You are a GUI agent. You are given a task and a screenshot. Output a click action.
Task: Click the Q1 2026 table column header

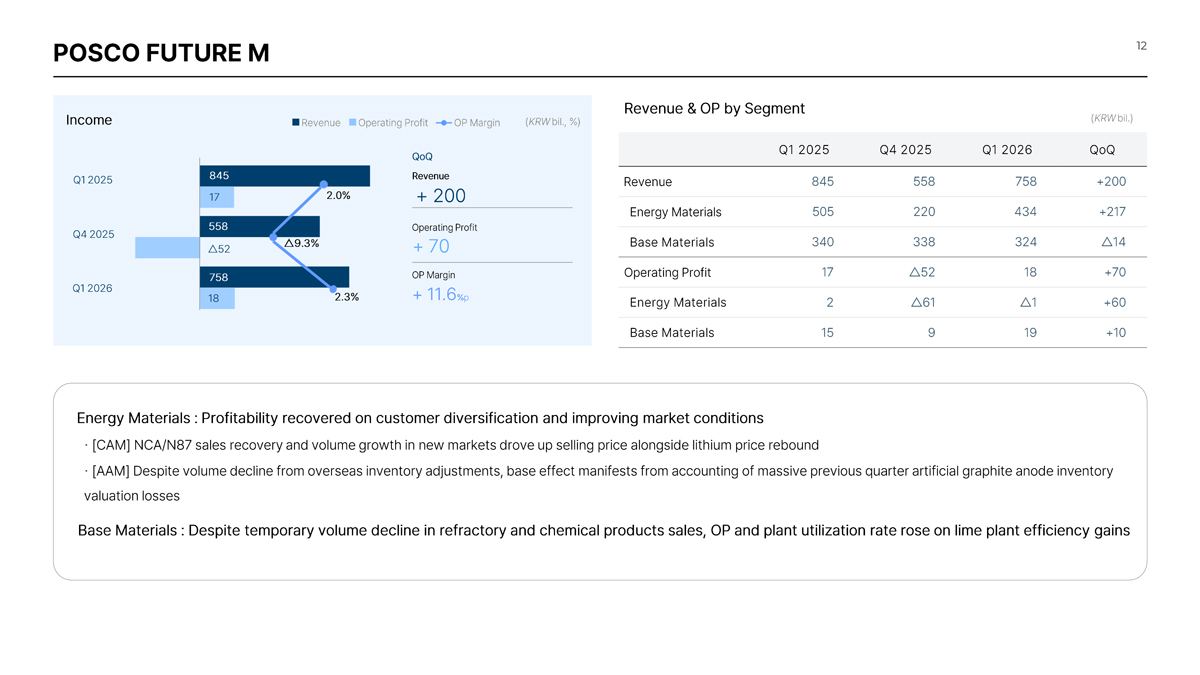[1007, 150]
